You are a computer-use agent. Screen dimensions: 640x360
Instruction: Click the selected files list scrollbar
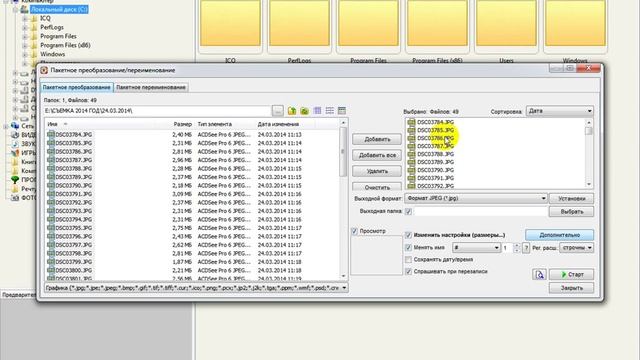589,153
